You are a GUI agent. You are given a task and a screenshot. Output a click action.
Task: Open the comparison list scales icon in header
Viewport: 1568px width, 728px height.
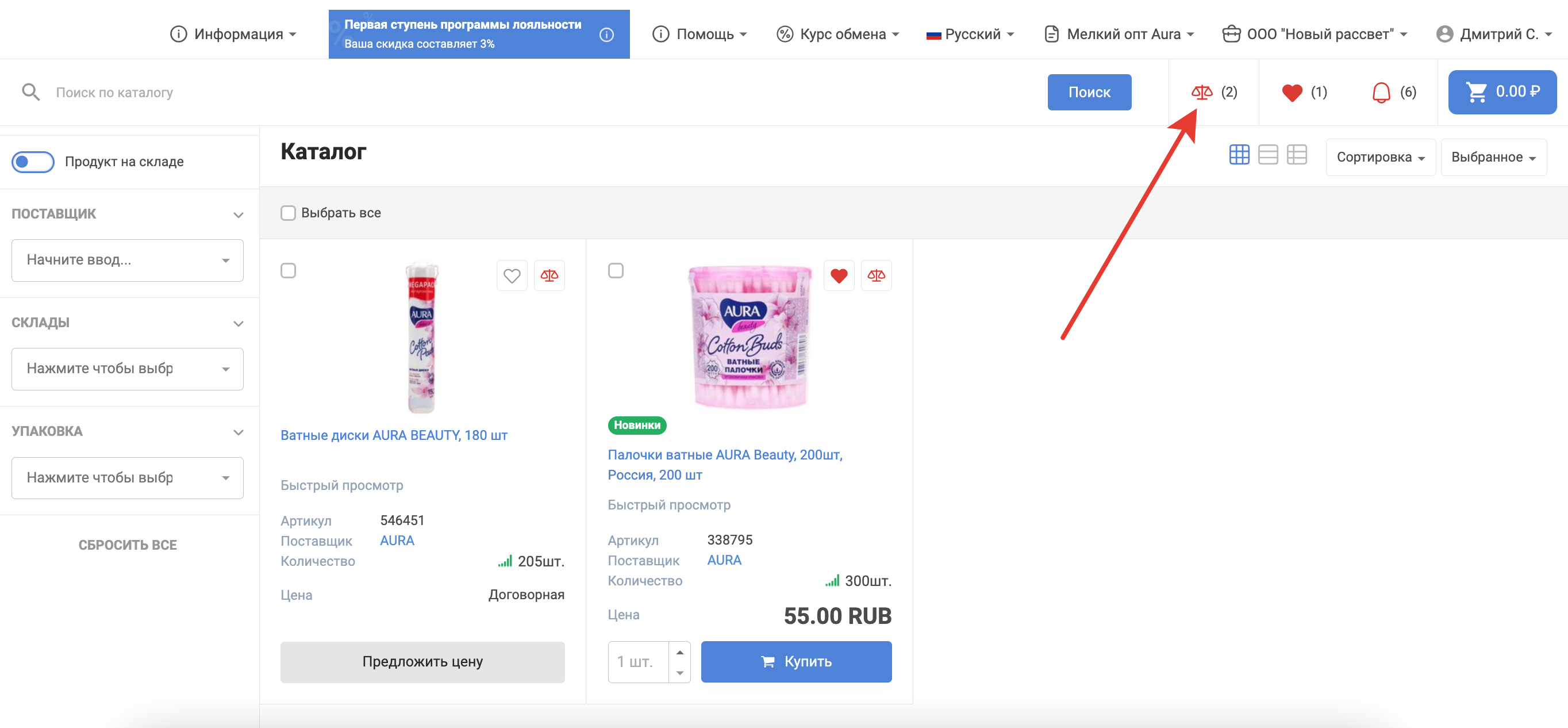[1201, 92]
